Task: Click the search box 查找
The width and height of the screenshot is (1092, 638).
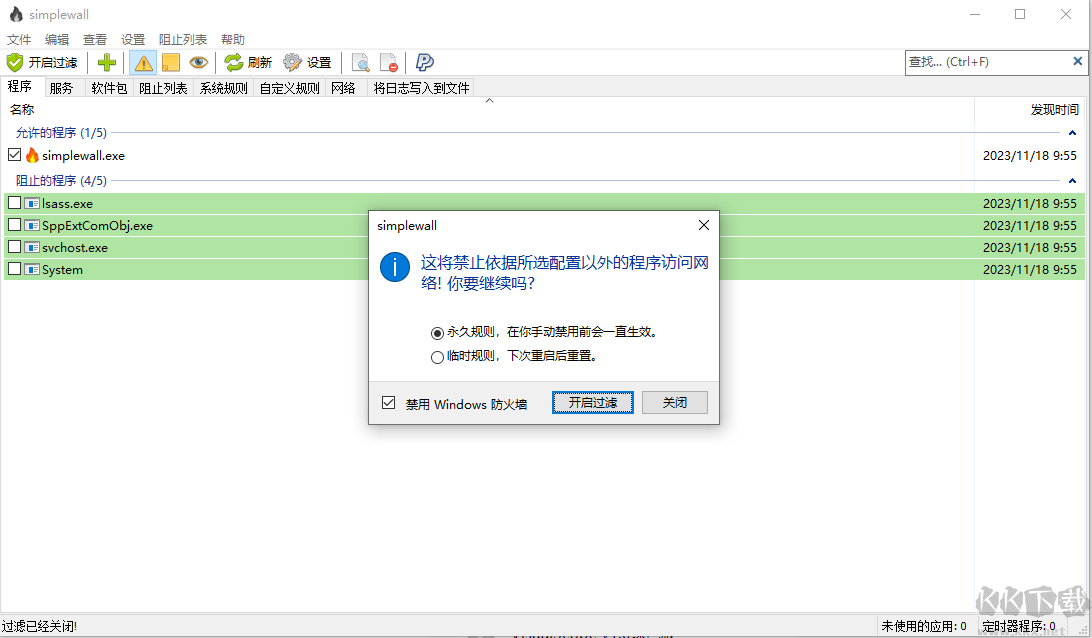Action: pyautogui.click(x=986, y=62)
